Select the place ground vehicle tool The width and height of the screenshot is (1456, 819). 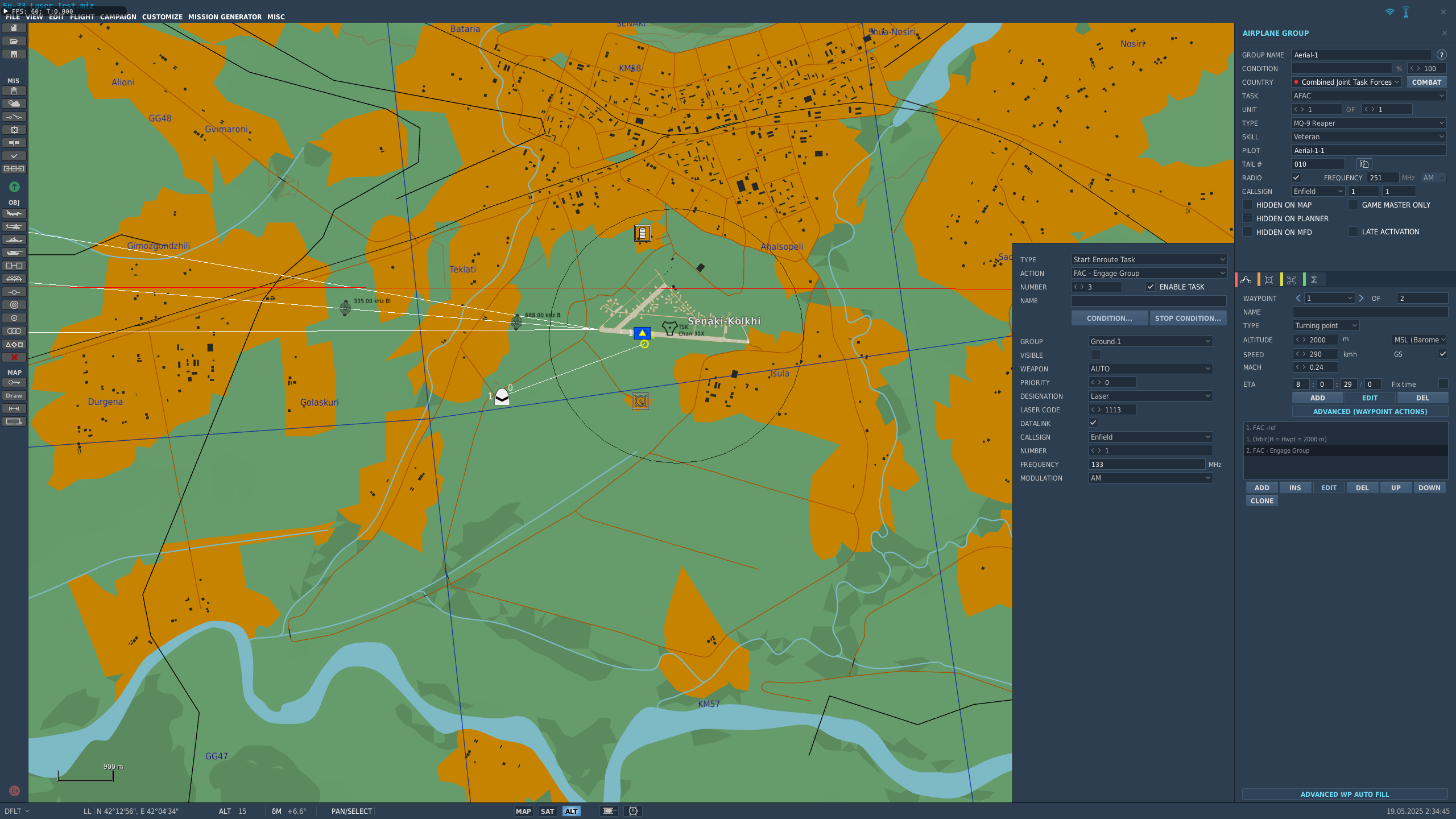[x=14, y=253]
